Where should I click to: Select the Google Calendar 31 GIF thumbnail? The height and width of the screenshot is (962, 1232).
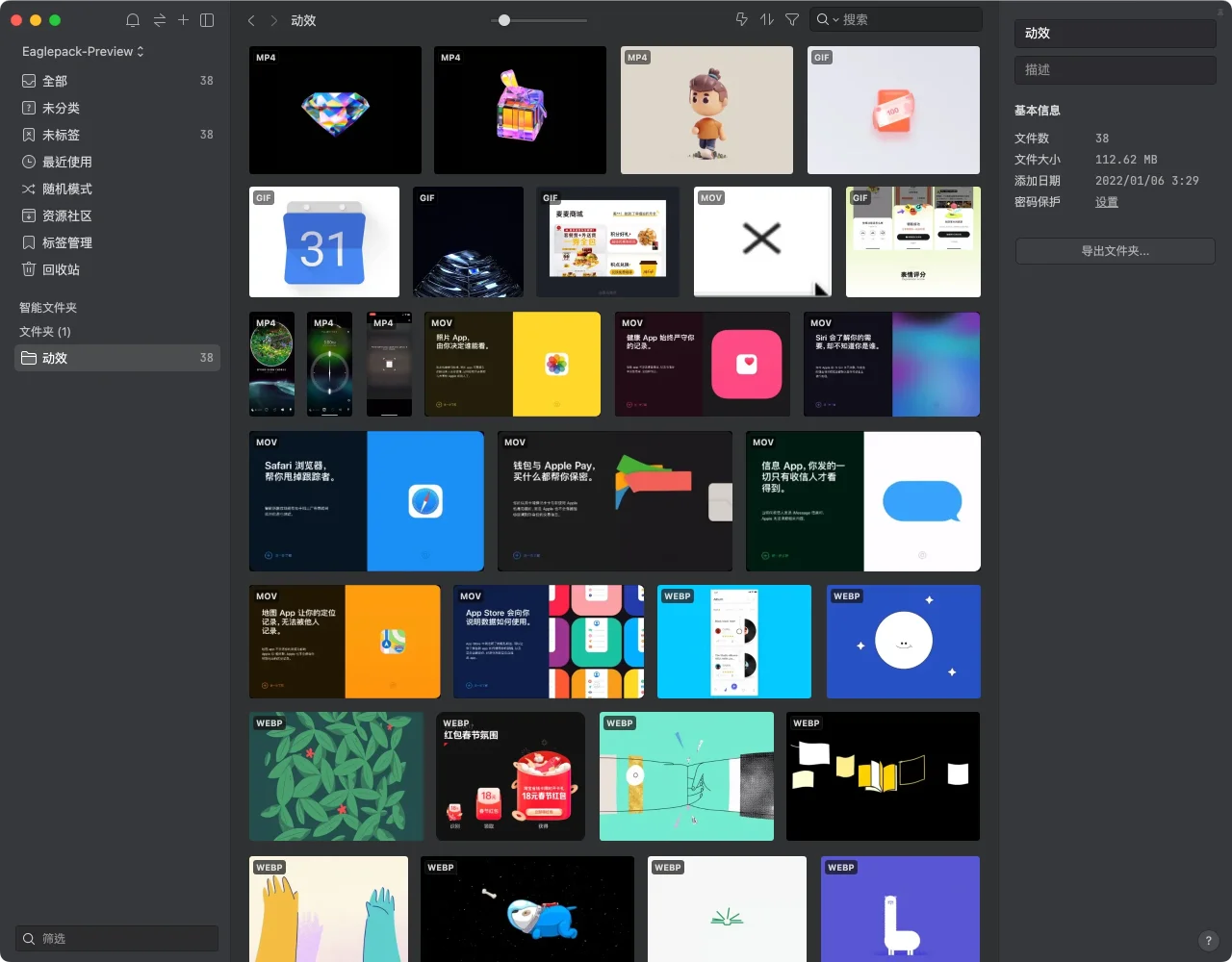[x=323, y=242]
